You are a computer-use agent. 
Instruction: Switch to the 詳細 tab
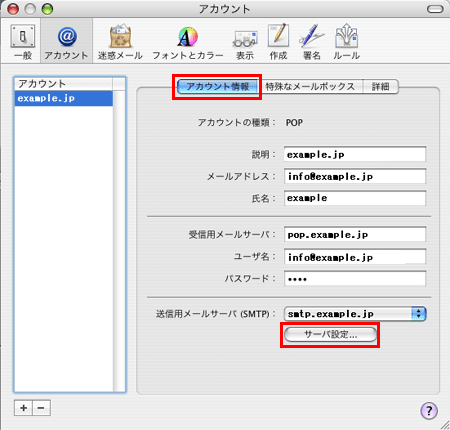point(380,87)
